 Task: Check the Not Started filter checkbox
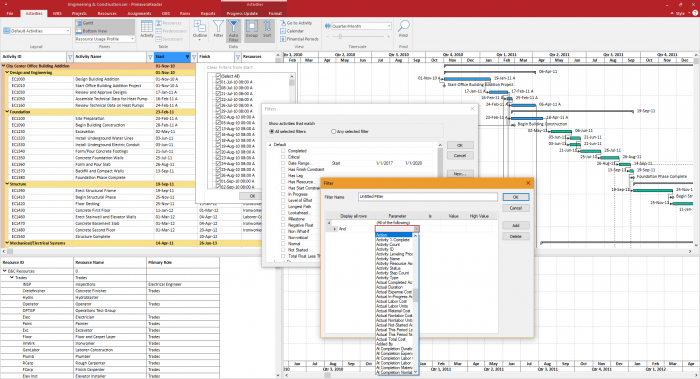point(283,250)
